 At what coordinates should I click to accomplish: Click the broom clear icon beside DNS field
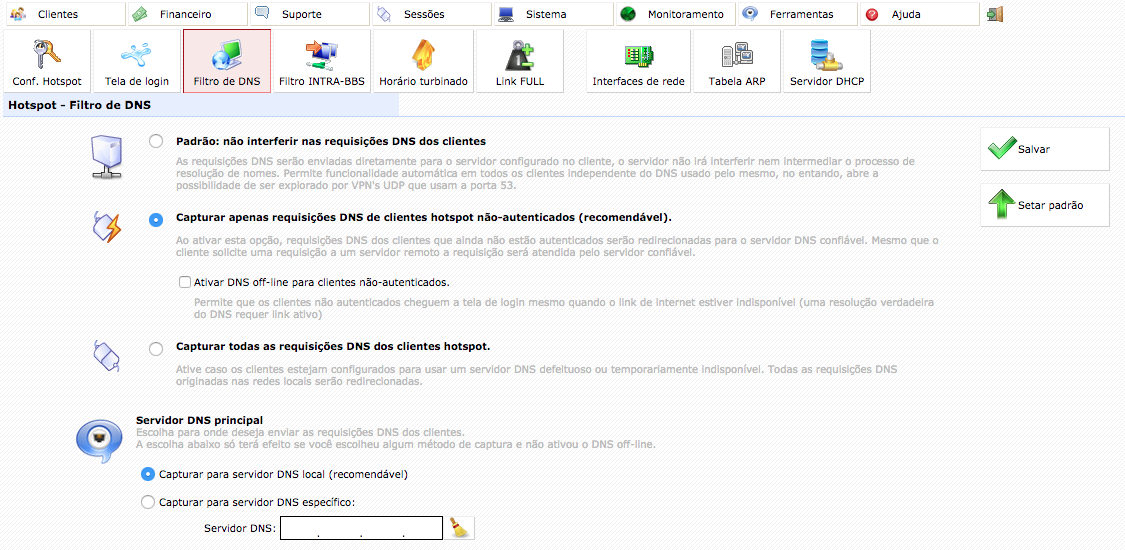tap(461, 528)
